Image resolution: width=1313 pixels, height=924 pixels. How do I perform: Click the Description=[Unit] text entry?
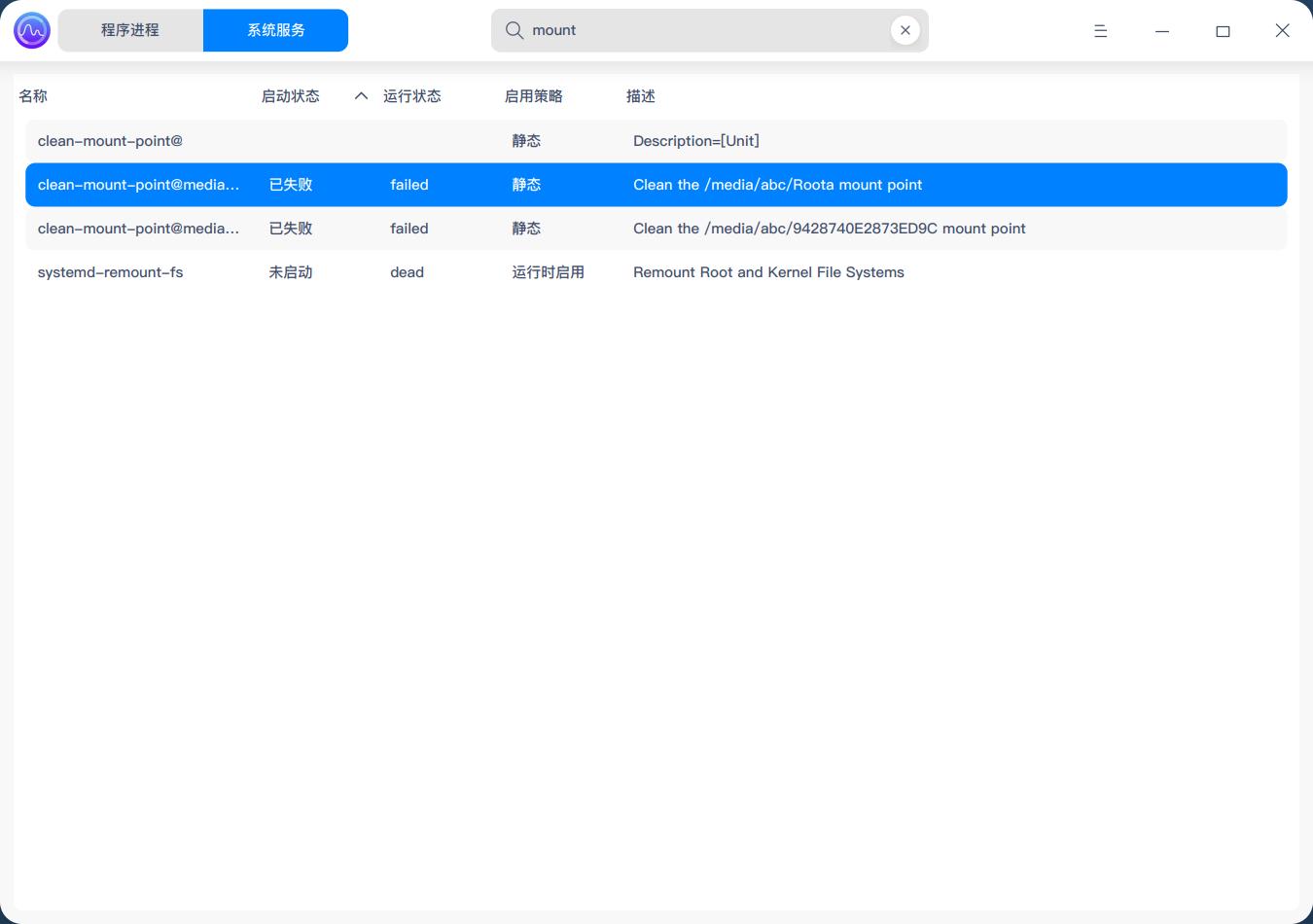(x=696, y=141)
